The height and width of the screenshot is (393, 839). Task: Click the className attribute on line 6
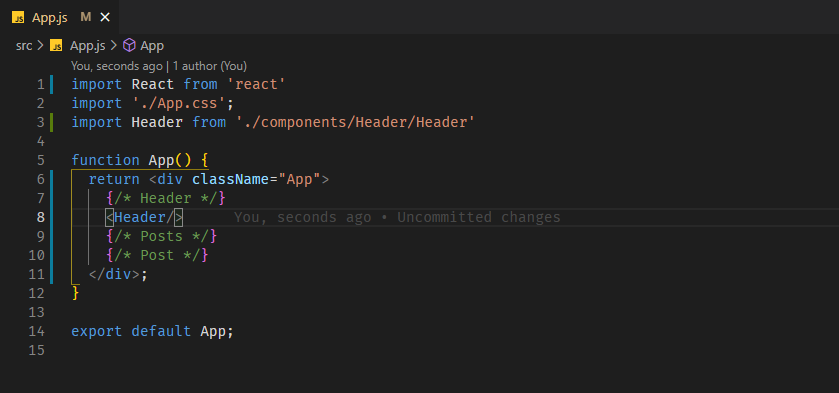tap(231, 179)
